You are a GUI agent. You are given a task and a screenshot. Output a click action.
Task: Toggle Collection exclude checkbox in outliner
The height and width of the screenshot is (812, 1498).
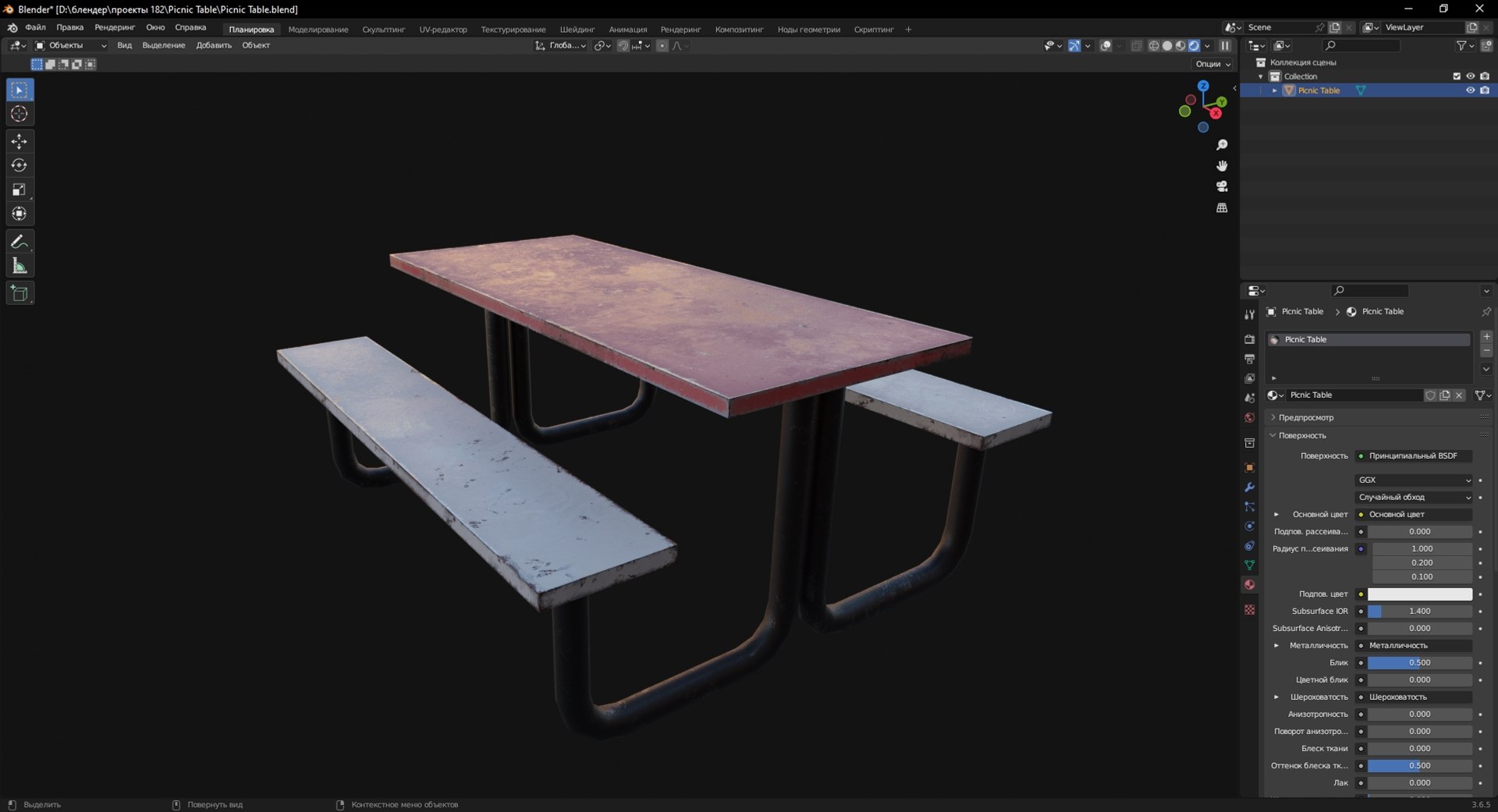pos(1457,76)
